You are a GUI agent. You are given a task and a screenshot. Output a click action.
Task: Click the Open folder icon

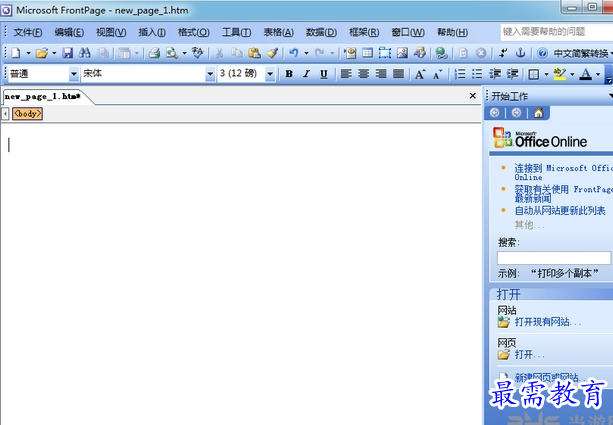[x=41, y=53]
